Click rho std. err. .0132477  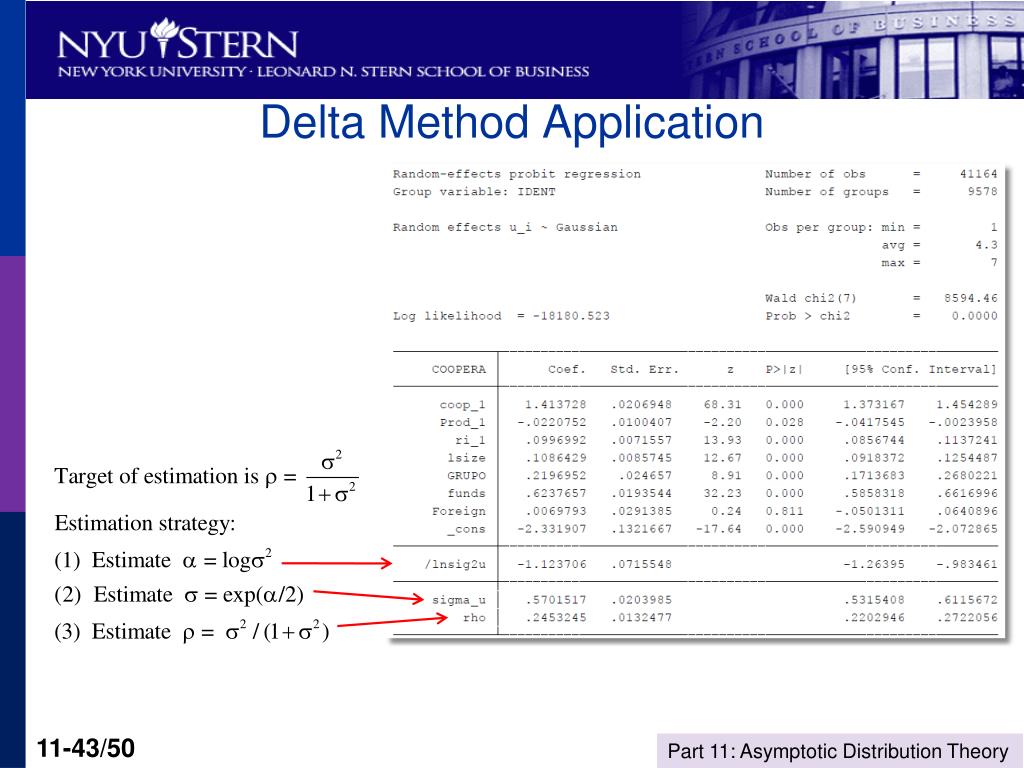641,617
